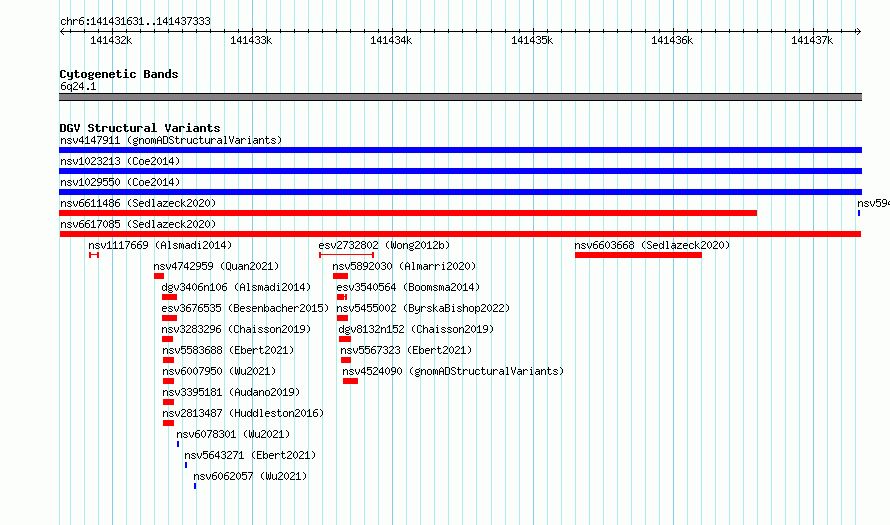This screenshot has width=890, height=525.
Task: Open nsv3283296 (Chaisson2019) label
Action: [236, 329]
